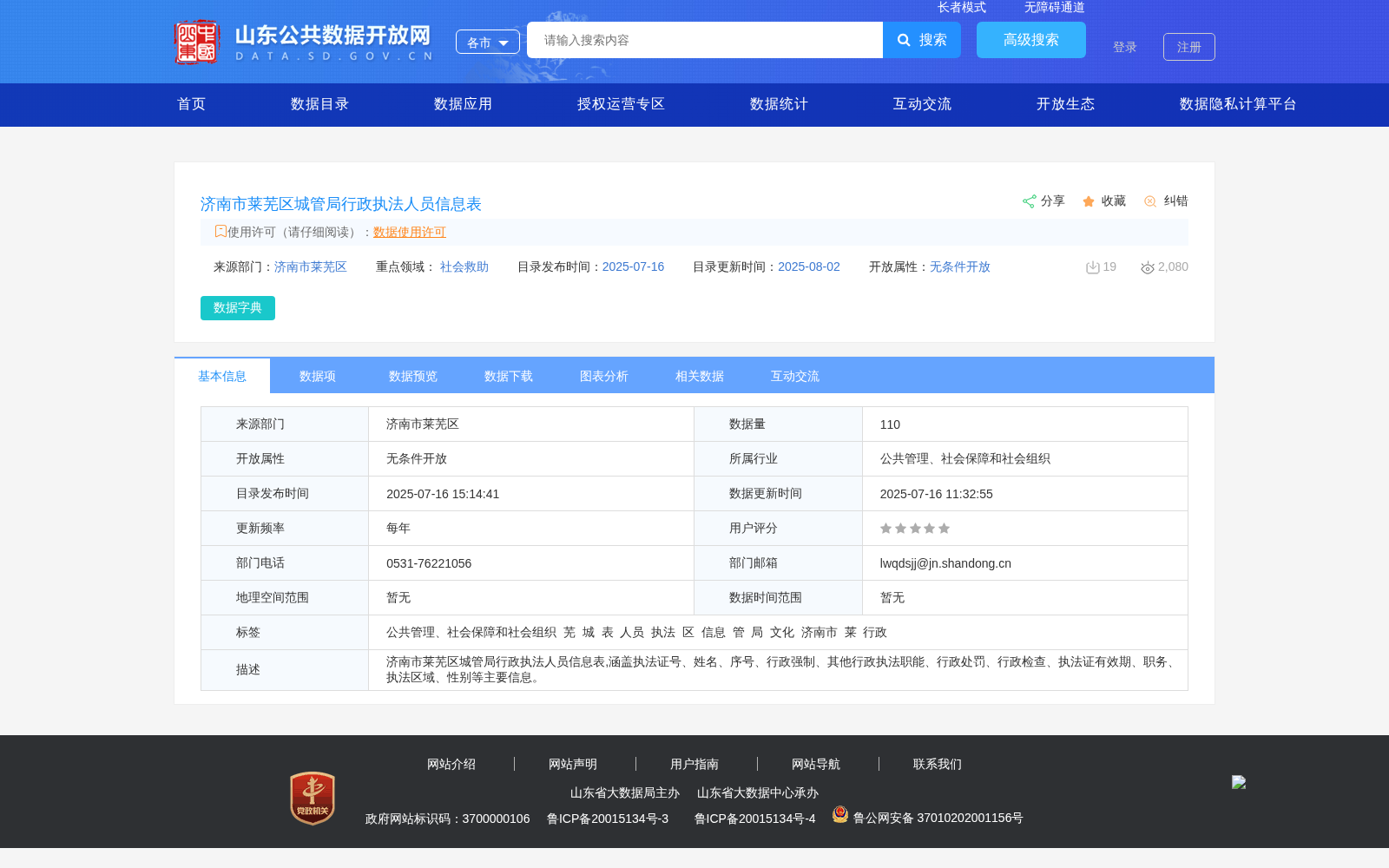Open 无障碍通道 accessibility channel
1389x868 pixels.
[x=1055, y=8]
